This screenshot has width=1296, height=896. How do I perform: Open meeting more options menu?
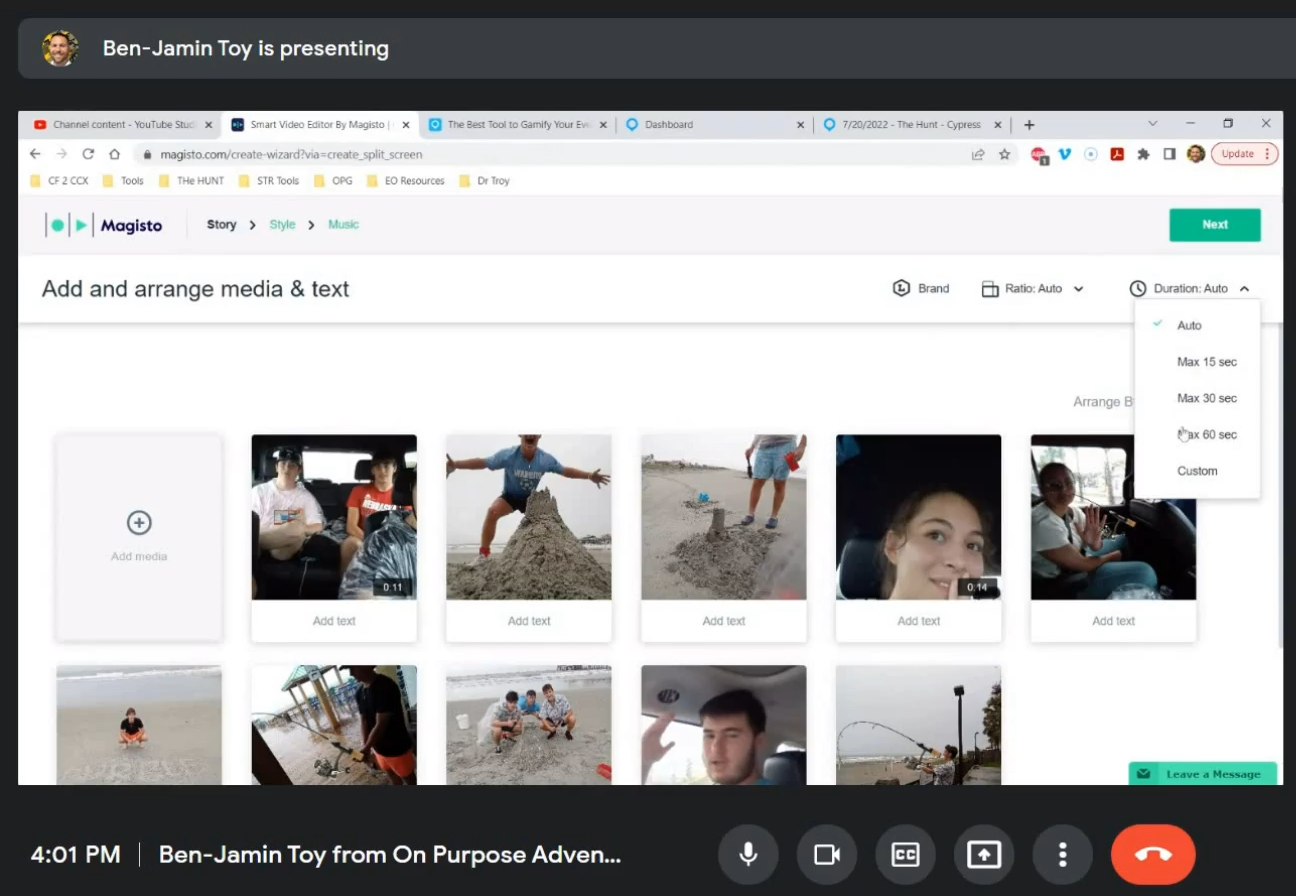pyautogui.click(x=1062, y=855)
